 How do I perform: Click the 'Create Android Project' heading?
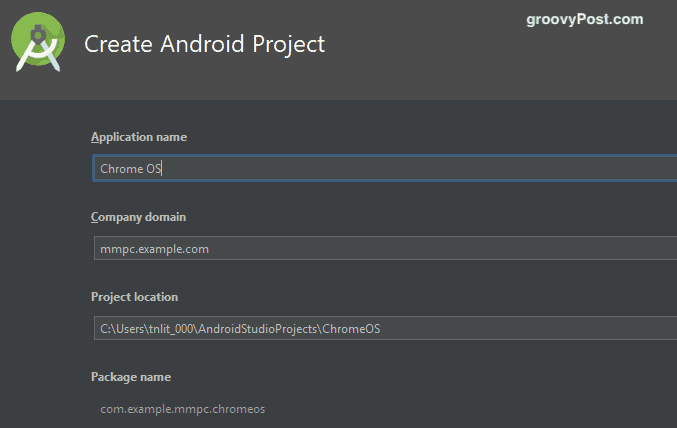[204, 44]
